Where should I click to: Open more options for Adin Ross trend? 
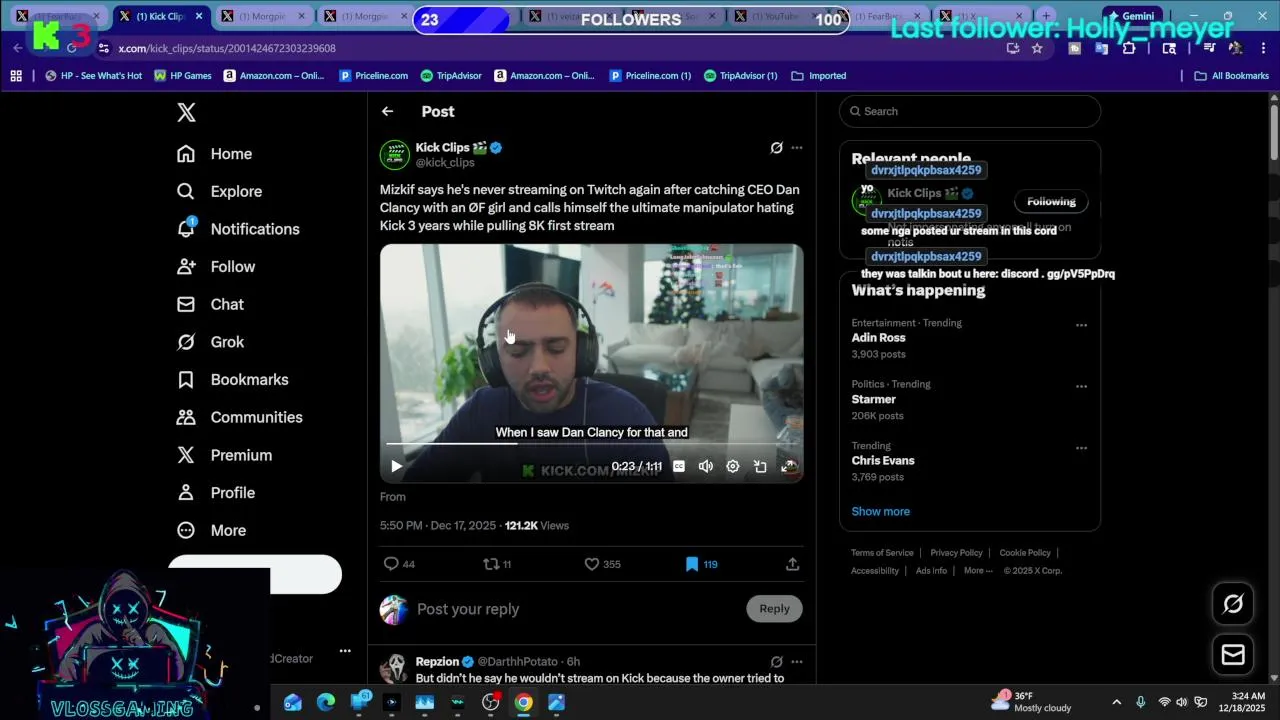coord(1081,325)
